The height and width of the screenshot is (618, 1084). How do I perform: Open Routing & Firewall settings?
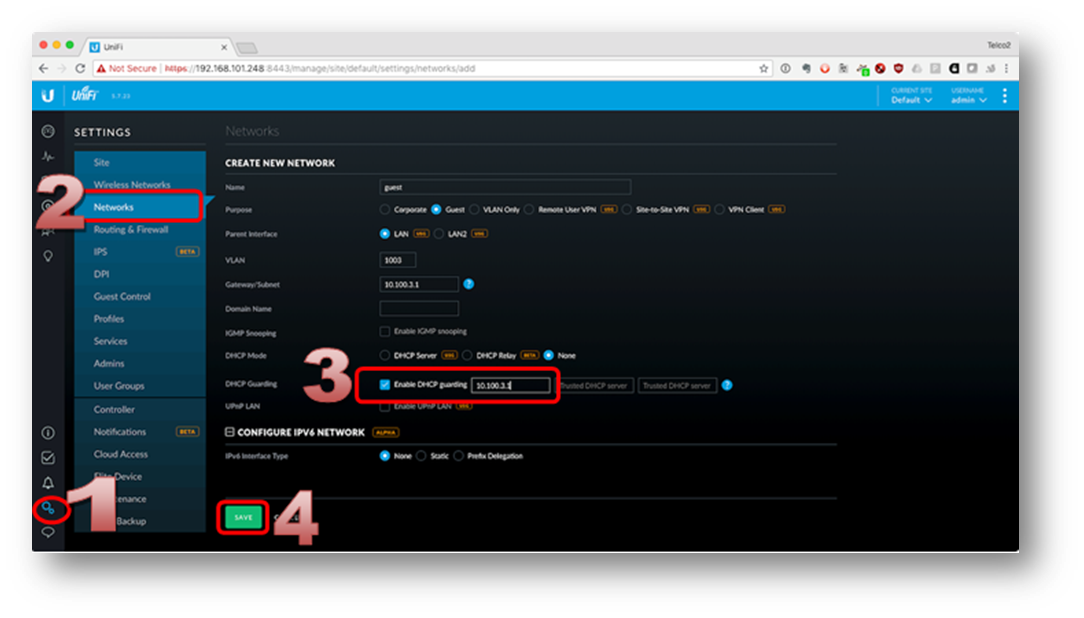click(x=131, y=230)
